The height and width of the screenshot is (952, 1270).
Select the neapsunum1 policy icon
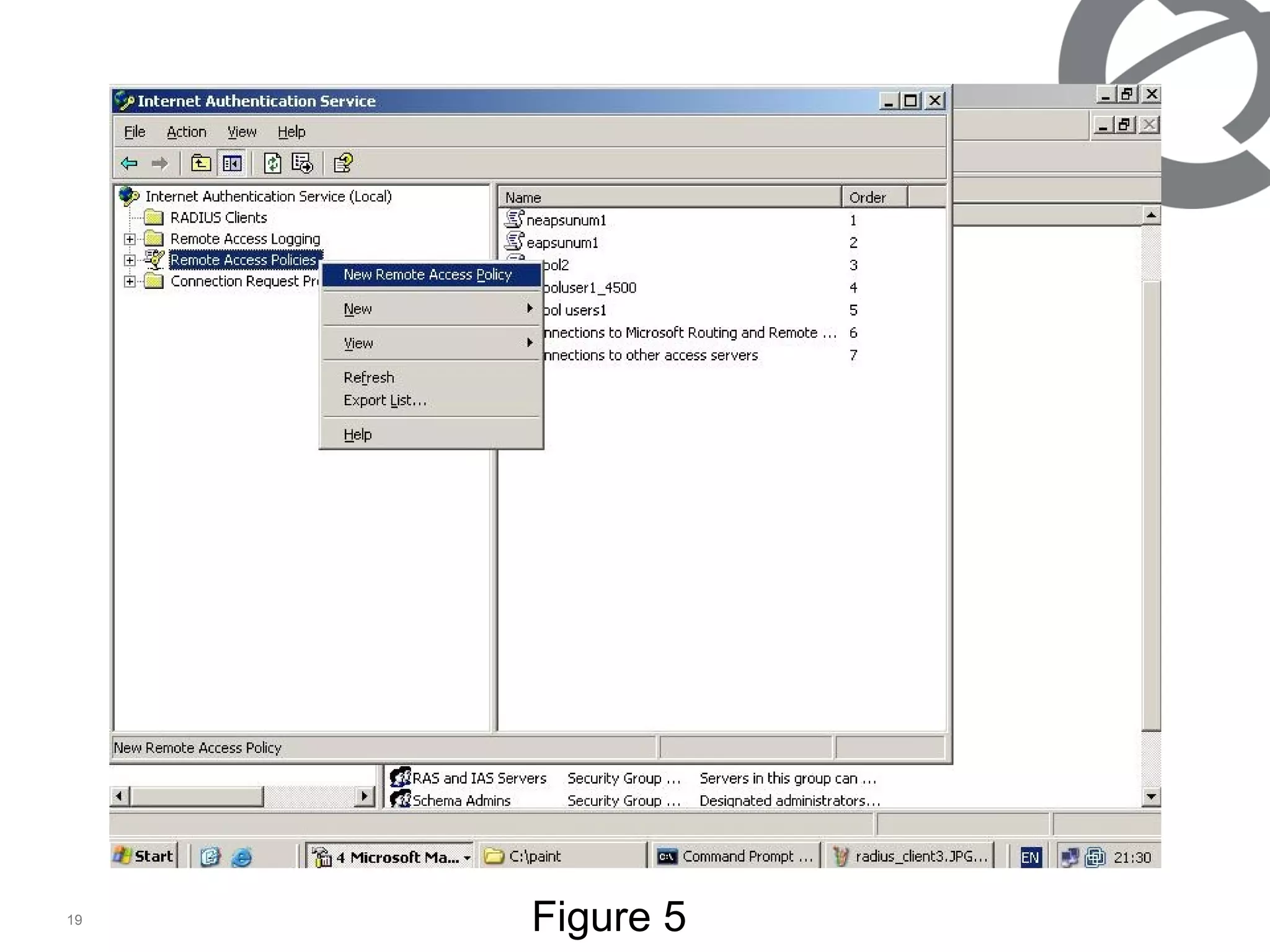click(x=514, y=219)
